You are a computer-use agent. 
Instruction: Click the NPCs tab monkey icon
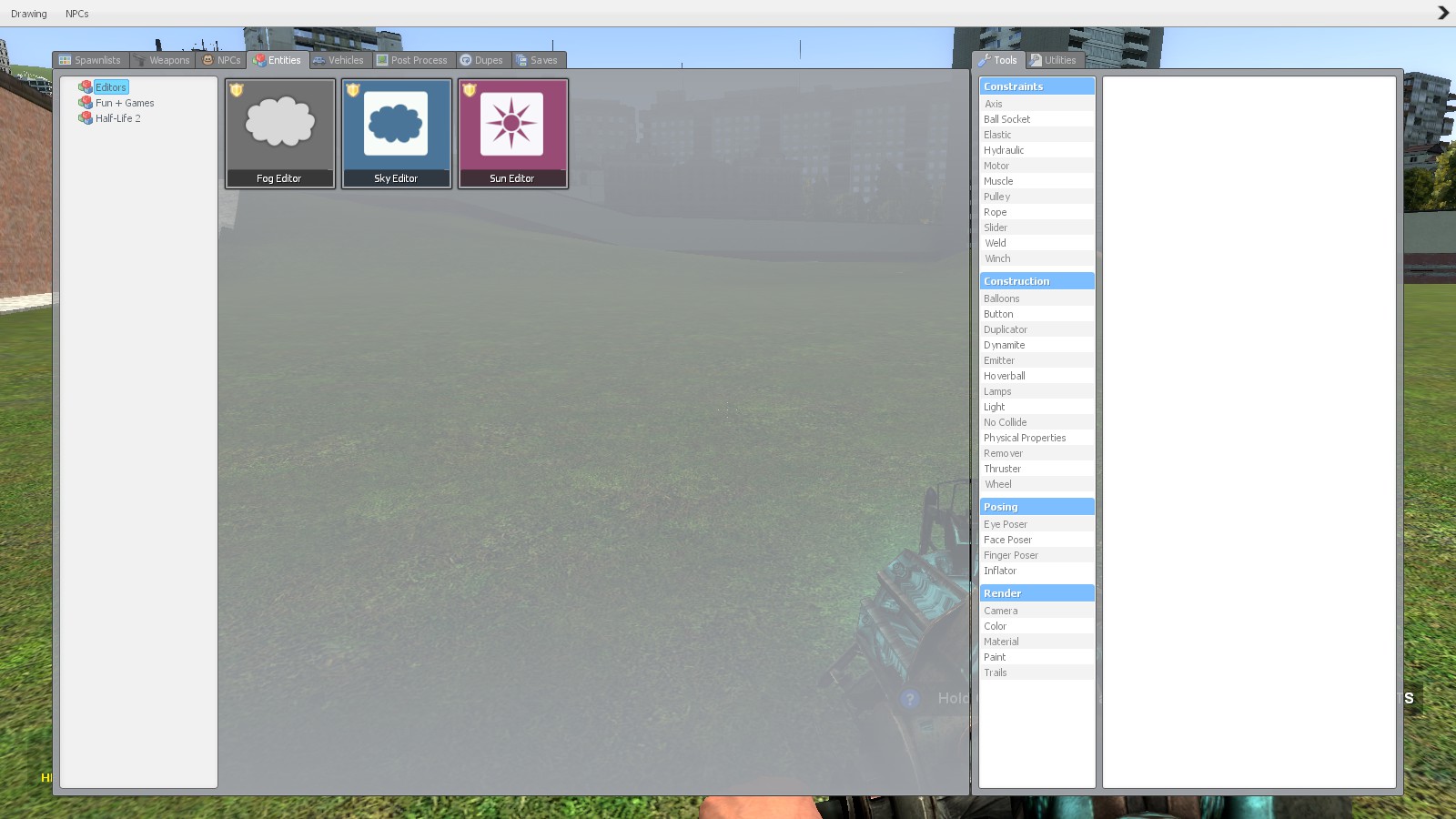click(x=207, y=60)
